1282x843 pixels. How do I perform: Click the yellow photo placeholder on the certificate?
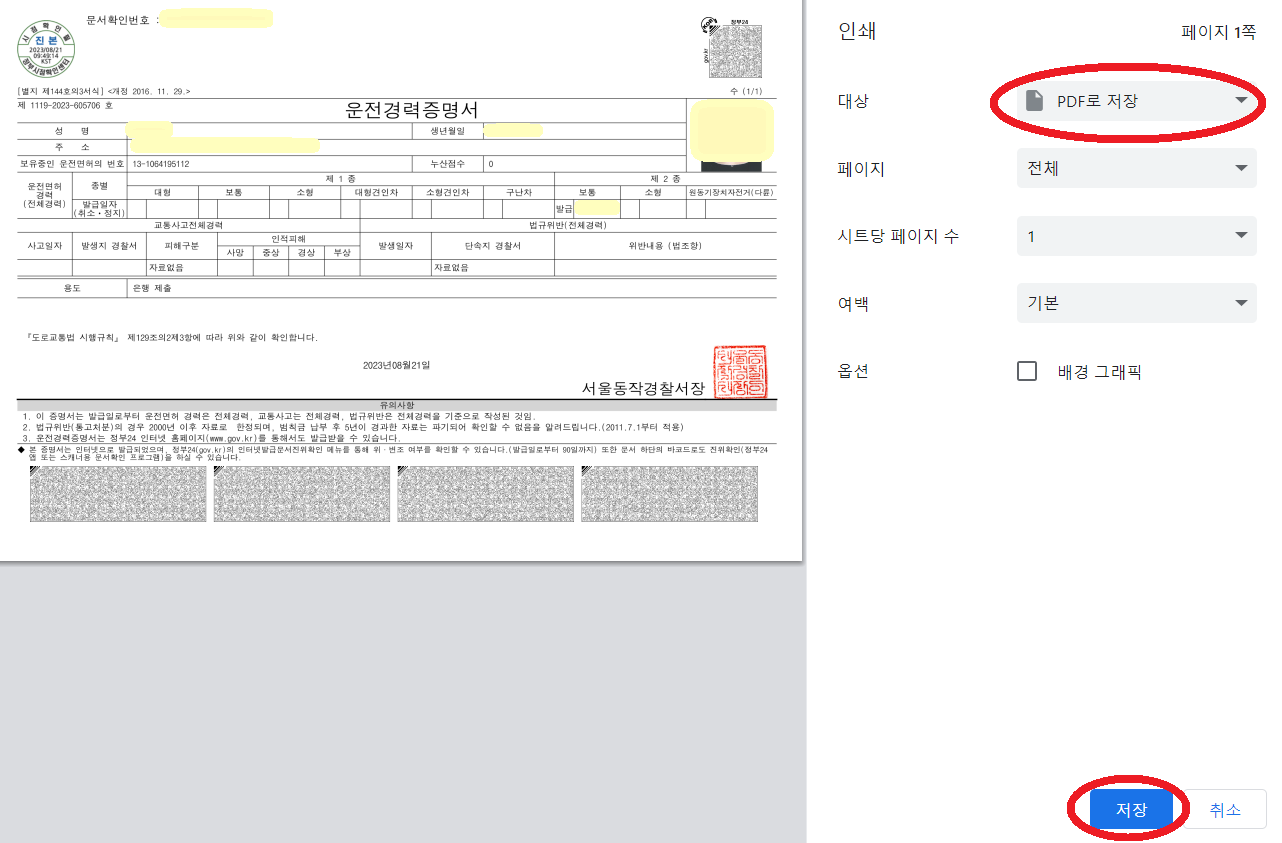(733, 130)
